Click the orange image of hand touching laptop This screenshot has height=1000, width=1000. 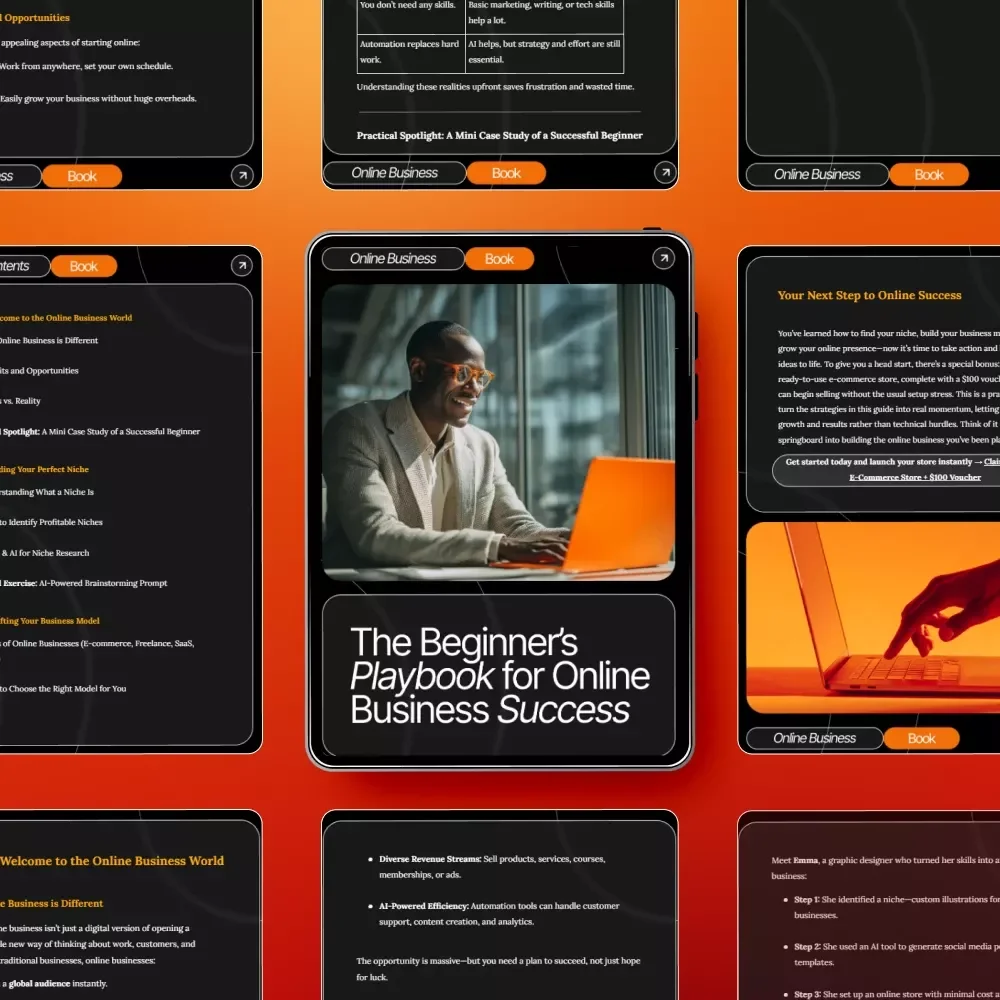[873, 617]
